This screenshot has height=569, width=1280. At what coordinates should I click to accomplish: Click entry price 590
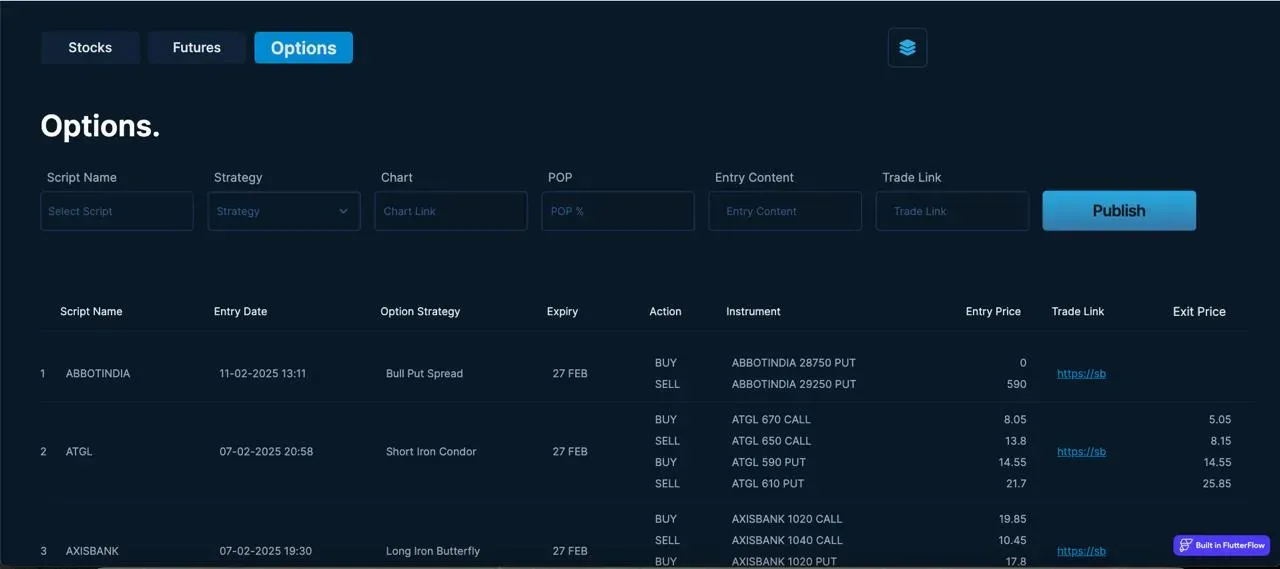[1016, 384]
